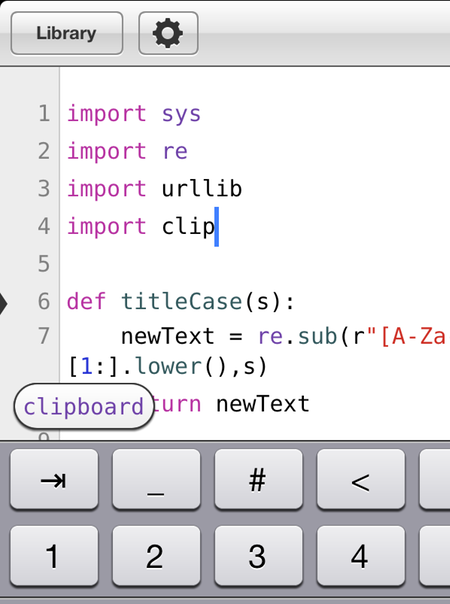The image size is (450, 604).
Task: Tap the number 4 key
Action: click(361, 556)
